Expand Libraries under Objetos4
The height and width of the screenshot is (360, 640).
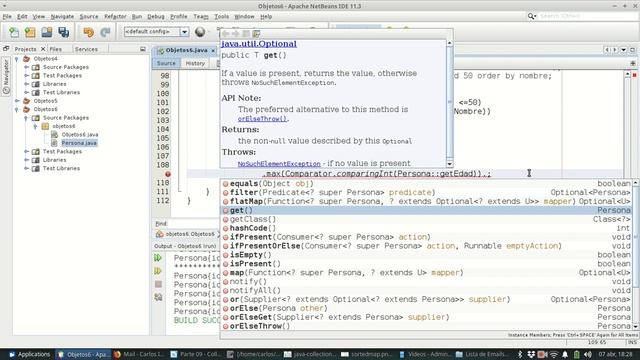(x=26, y=84)
